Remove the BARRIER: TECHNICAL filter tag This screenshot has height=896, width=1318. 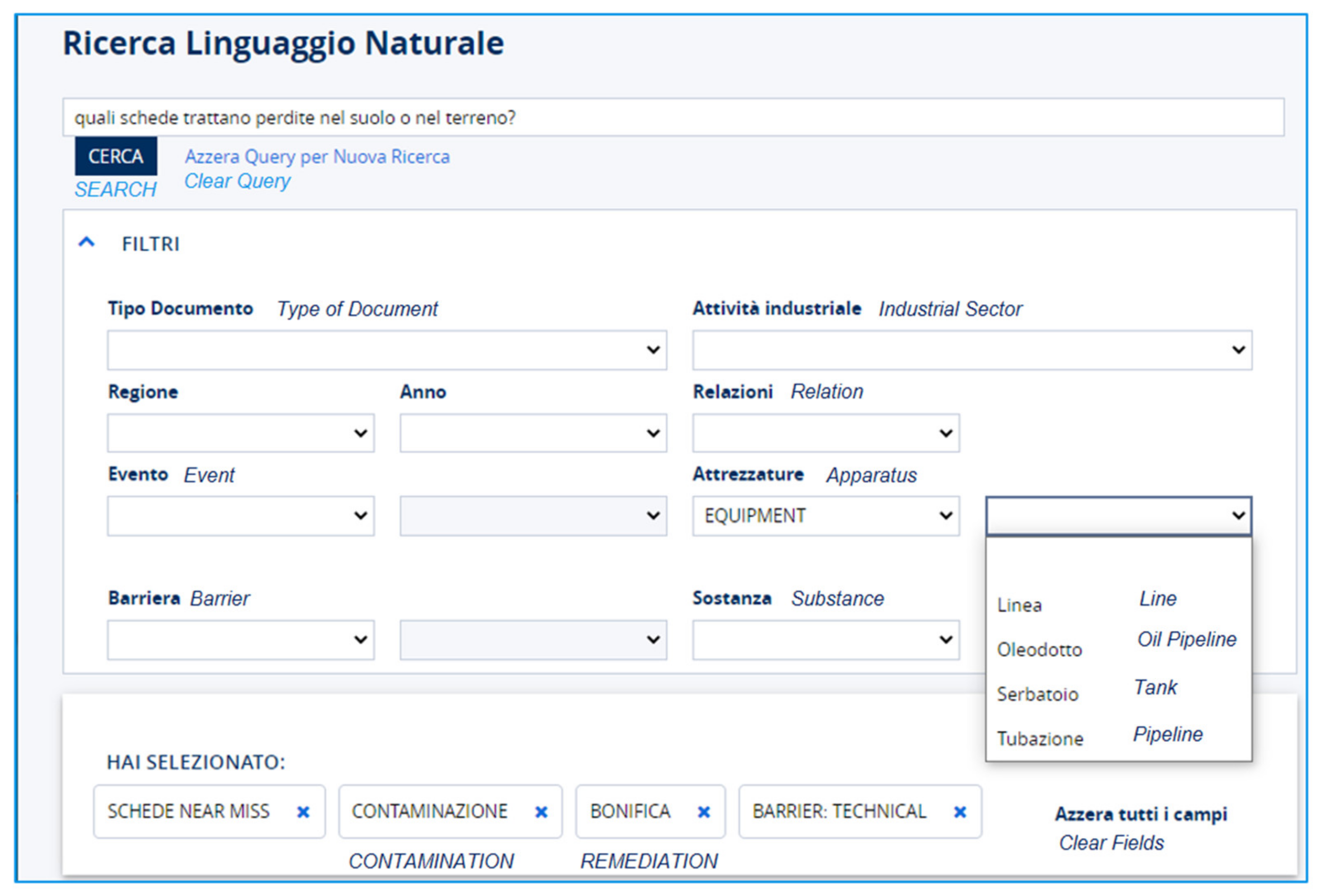click(960, 812)
